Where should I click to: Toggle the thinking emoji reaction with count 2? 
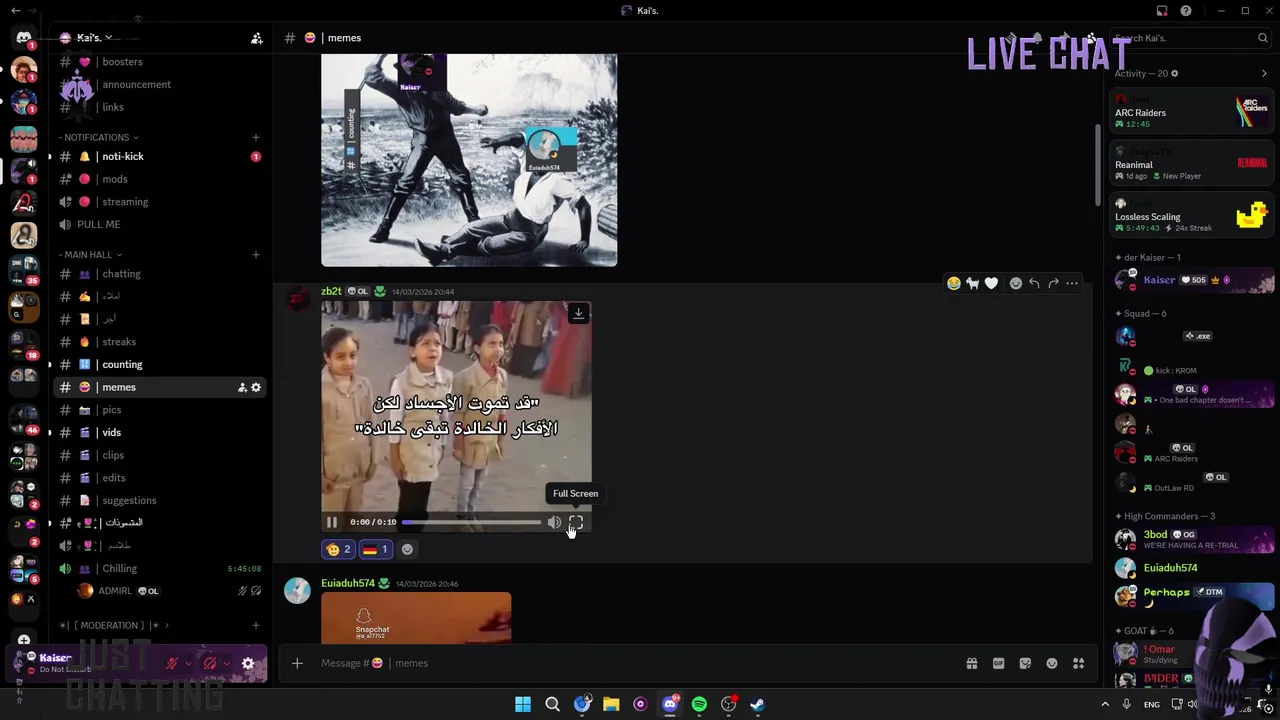(339, 549)
